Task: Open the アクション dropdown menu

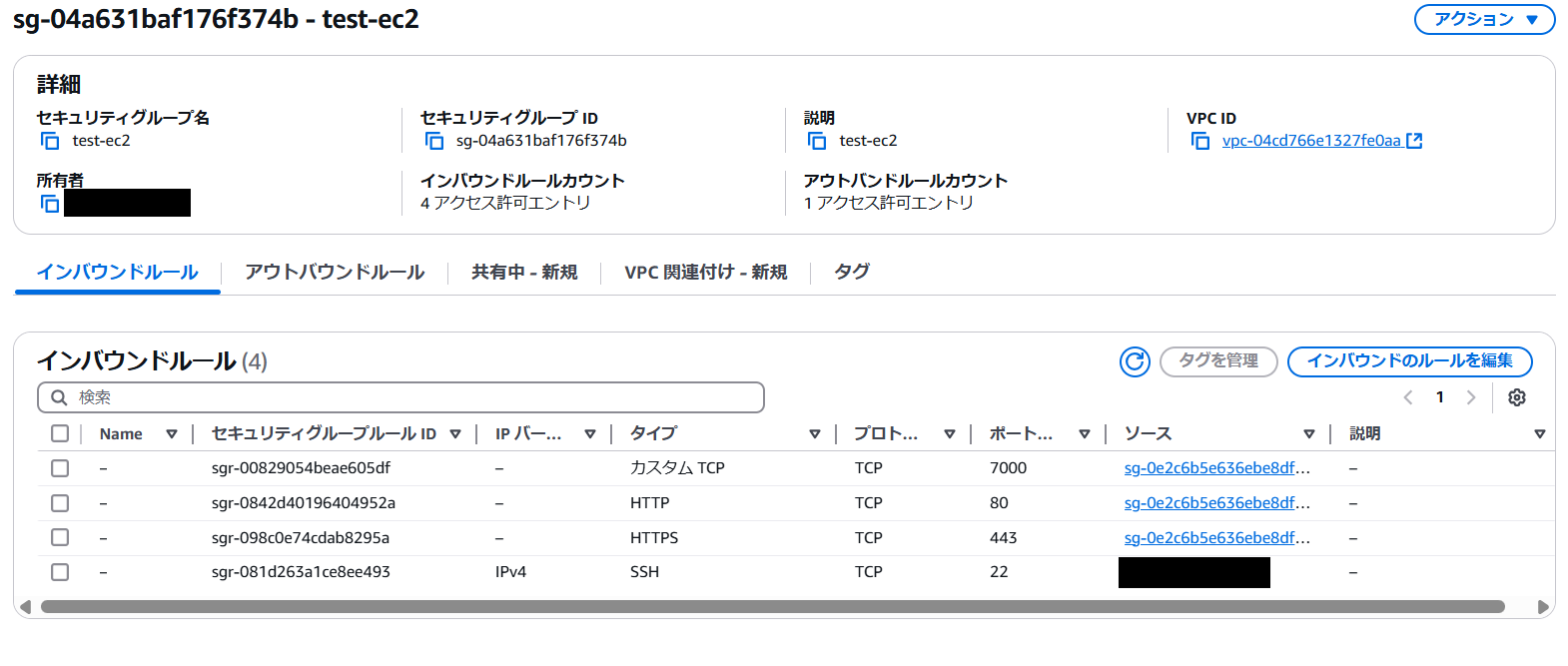Action: [x=1484, y=19]
